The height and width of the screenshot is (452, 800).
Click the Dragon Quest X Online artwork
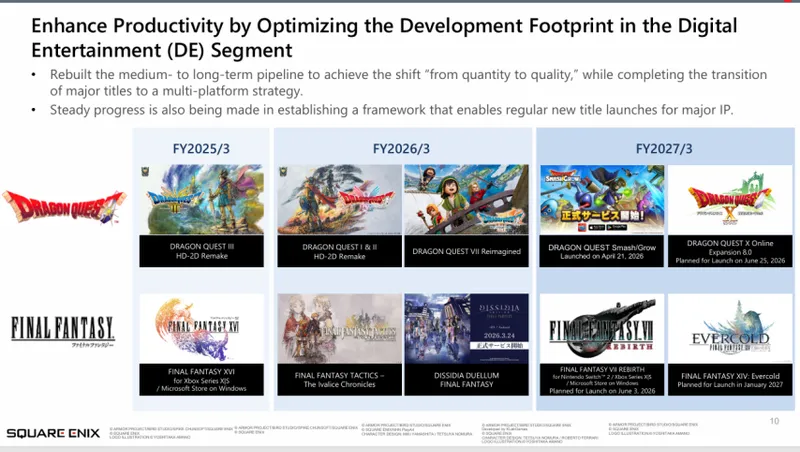[730, 199]
